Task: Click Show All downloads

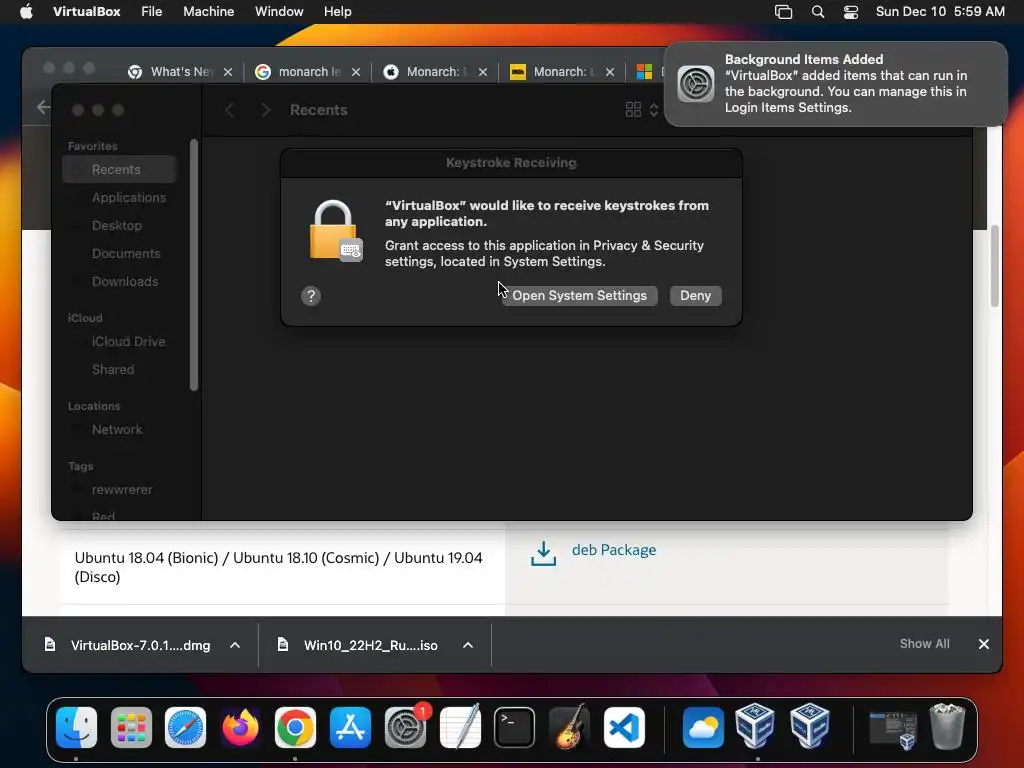Action: point(925,643)
